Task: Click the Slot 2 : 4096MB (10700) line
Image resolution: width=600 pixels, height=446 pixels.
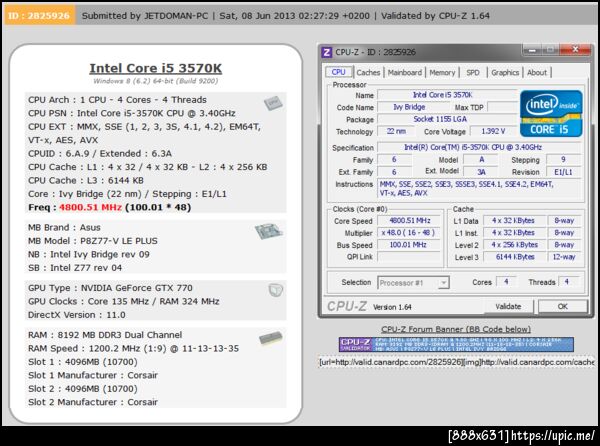Action: [83, 389]
